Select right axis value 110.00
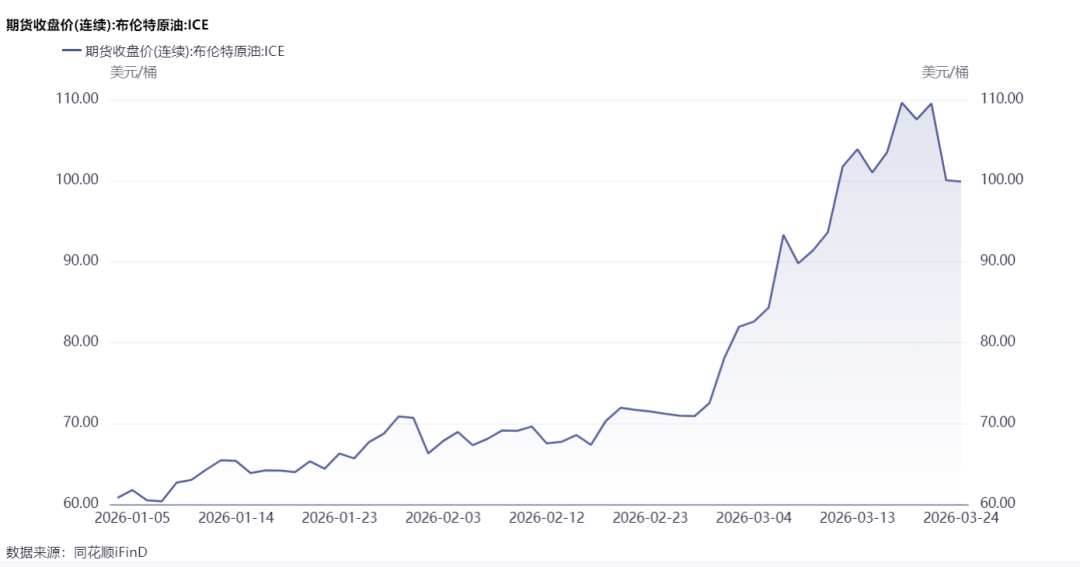Image resolution: width=1080 pixels, height=567 pixels. tap(1001, 99)
